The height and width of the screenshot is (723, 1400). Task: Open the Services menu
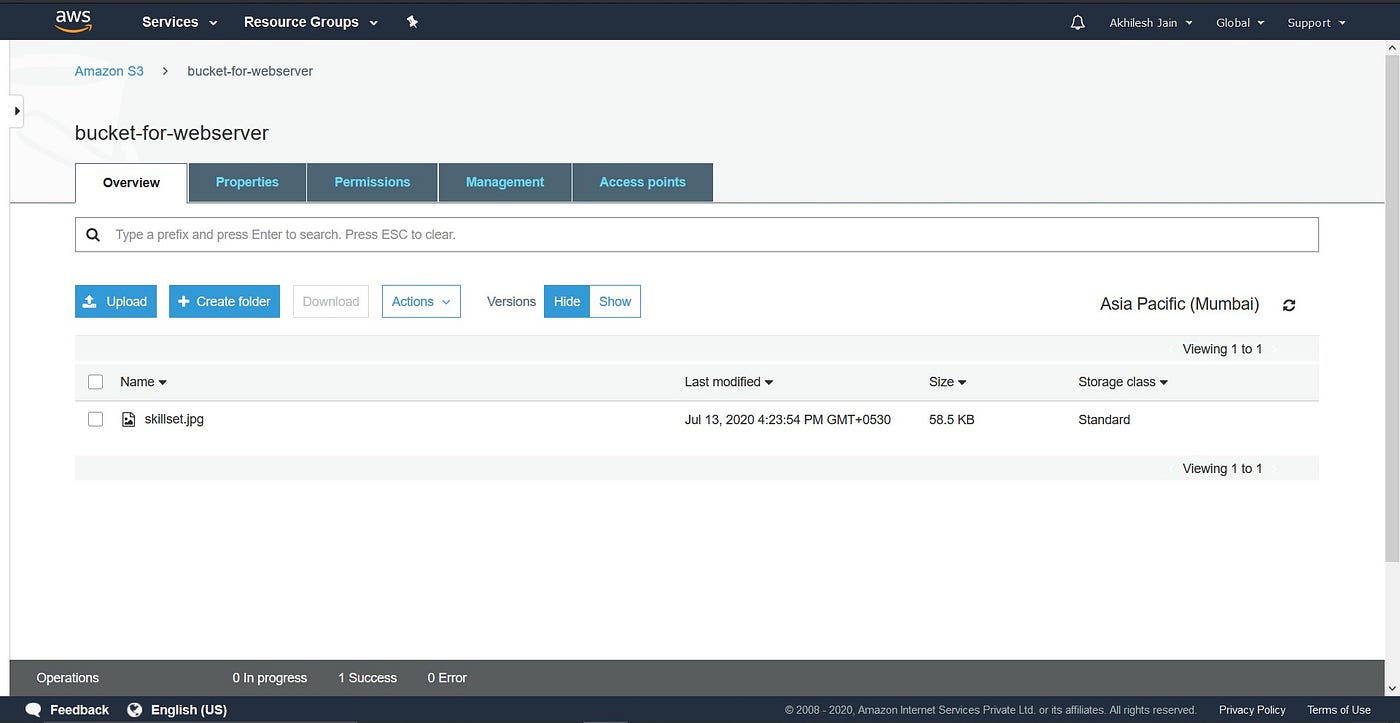tap(179, 22)
